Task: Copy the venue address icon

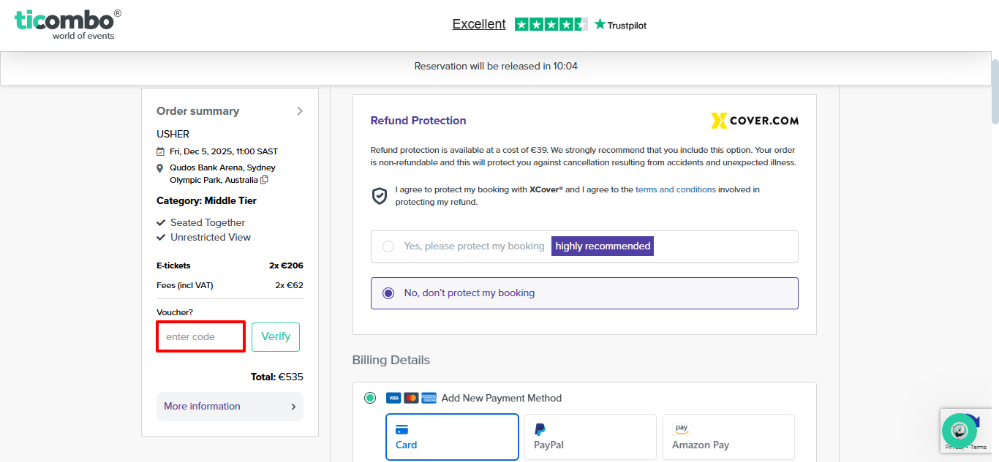Action: pos(264,180)
